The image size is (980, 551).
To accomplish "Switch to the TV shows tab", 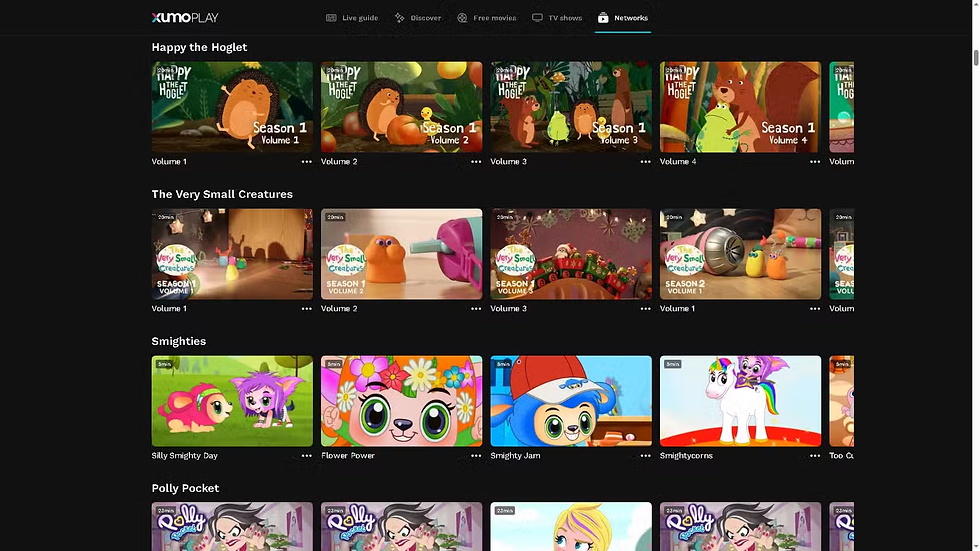I will pos(557,17).
